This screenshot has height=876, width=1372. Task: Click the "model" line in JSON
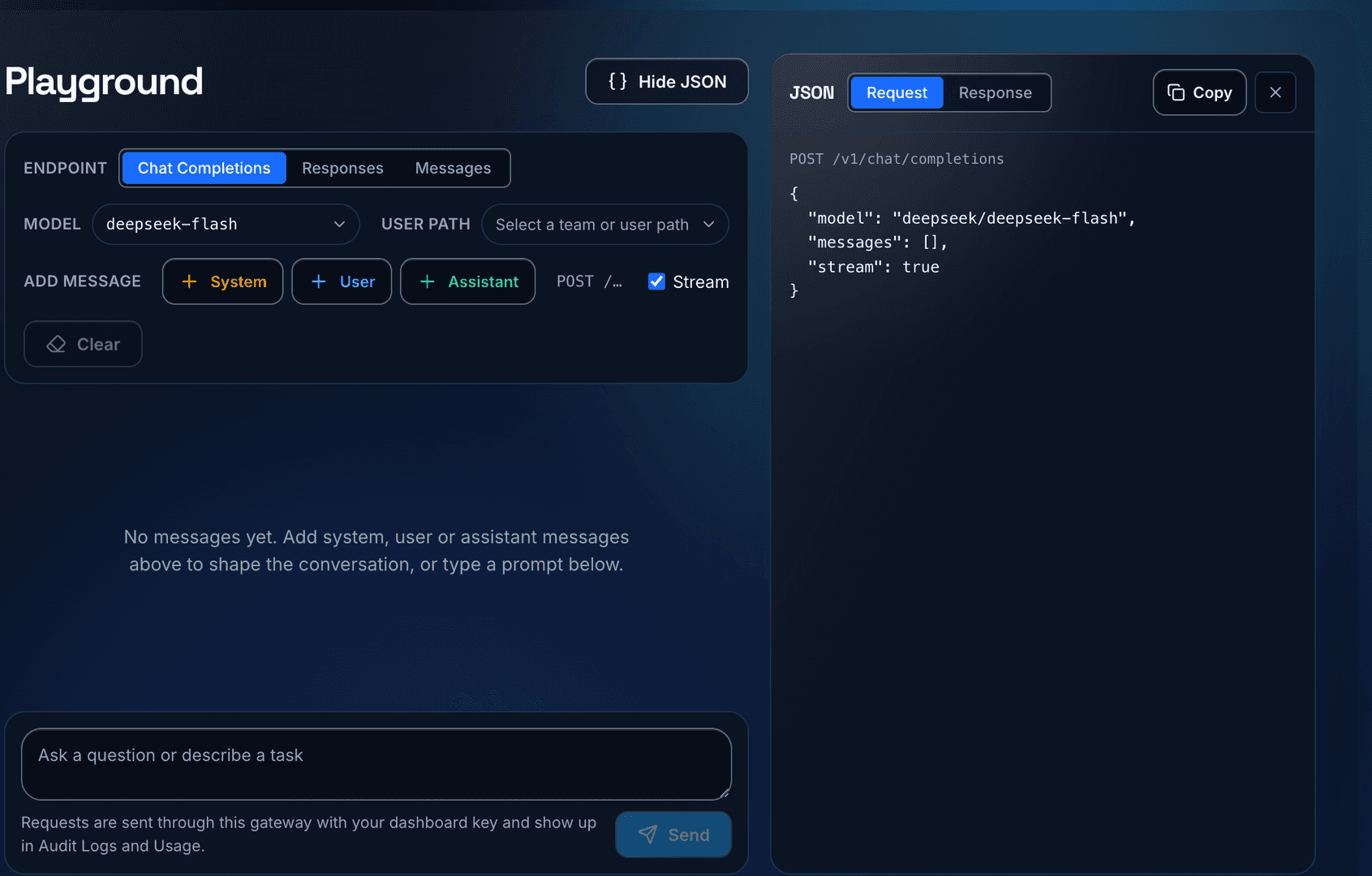tap(971, 218)
